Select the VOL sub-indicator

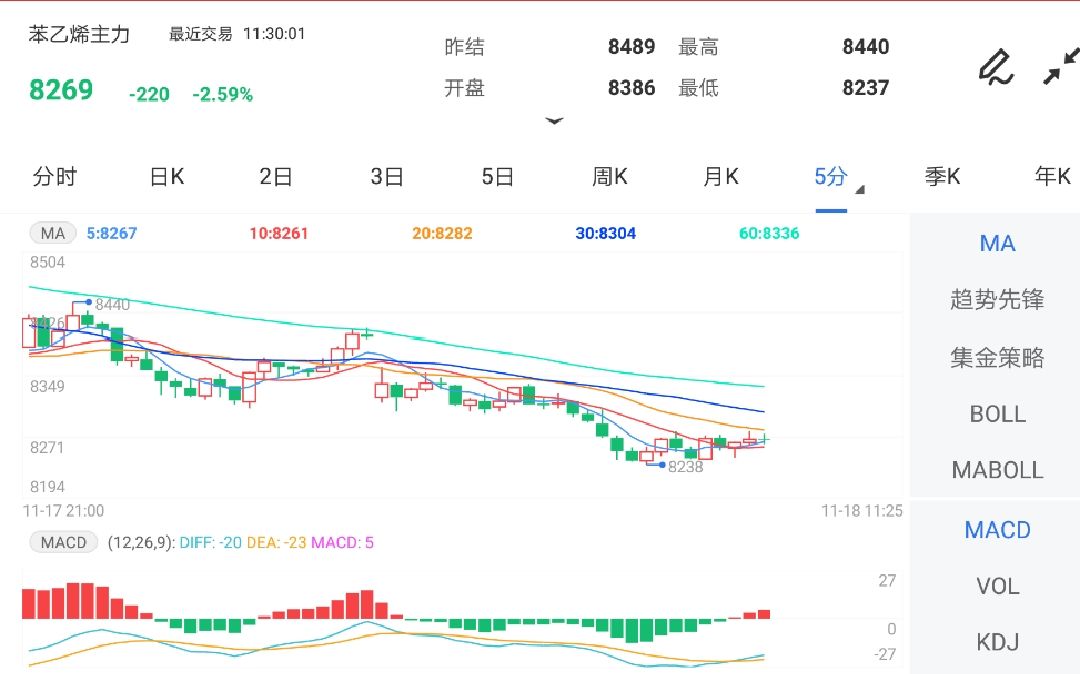[x=997, y=586]
